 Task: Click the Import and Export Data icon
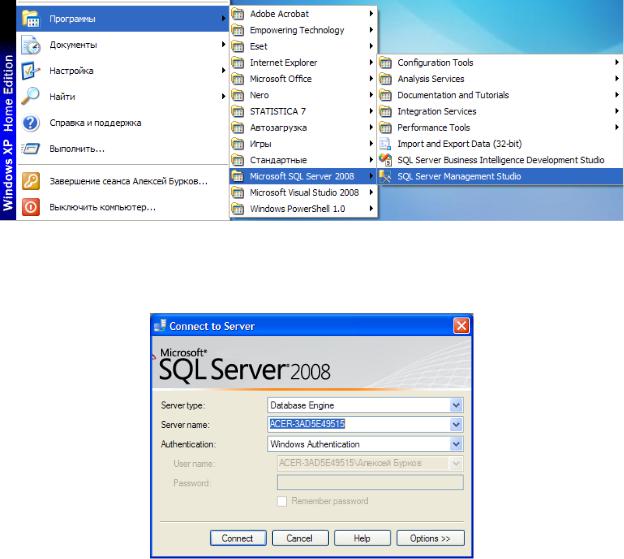coord(385,144)
